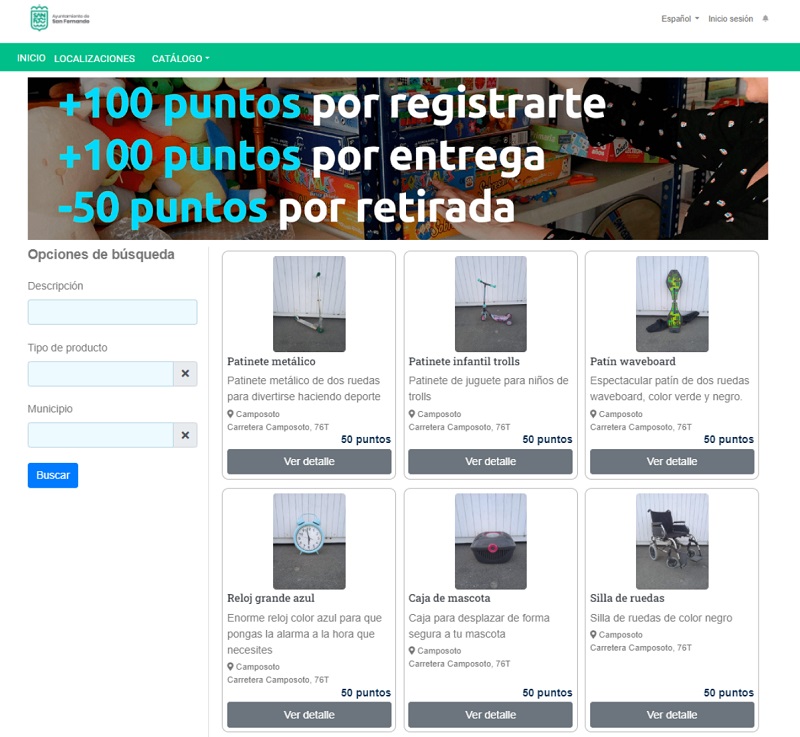Viewport: 800px width, 737px height.
Task: Click the notification bell icon
Action: pos(766,19)
